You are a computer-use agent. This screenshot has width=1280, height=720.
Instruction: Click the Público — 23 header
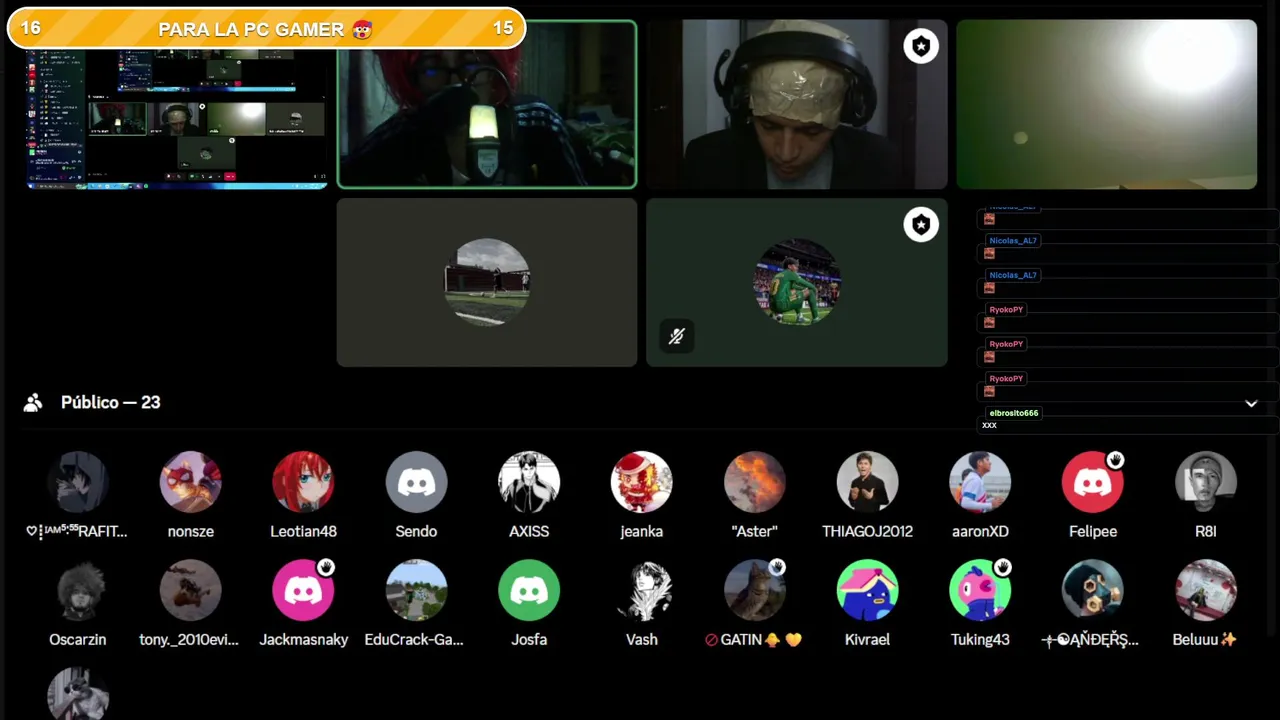(x=111, y=402)
